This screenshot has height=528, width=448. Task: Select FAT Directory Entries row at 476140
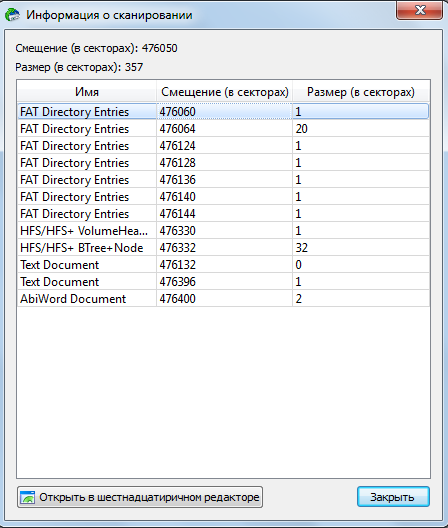point(223,197)
